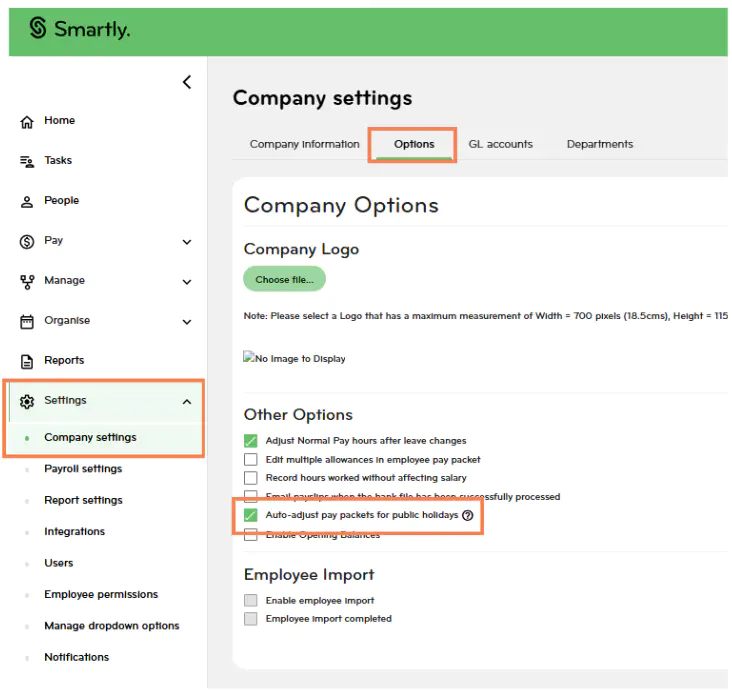Click the Tasks list icon

coord(27,162)
